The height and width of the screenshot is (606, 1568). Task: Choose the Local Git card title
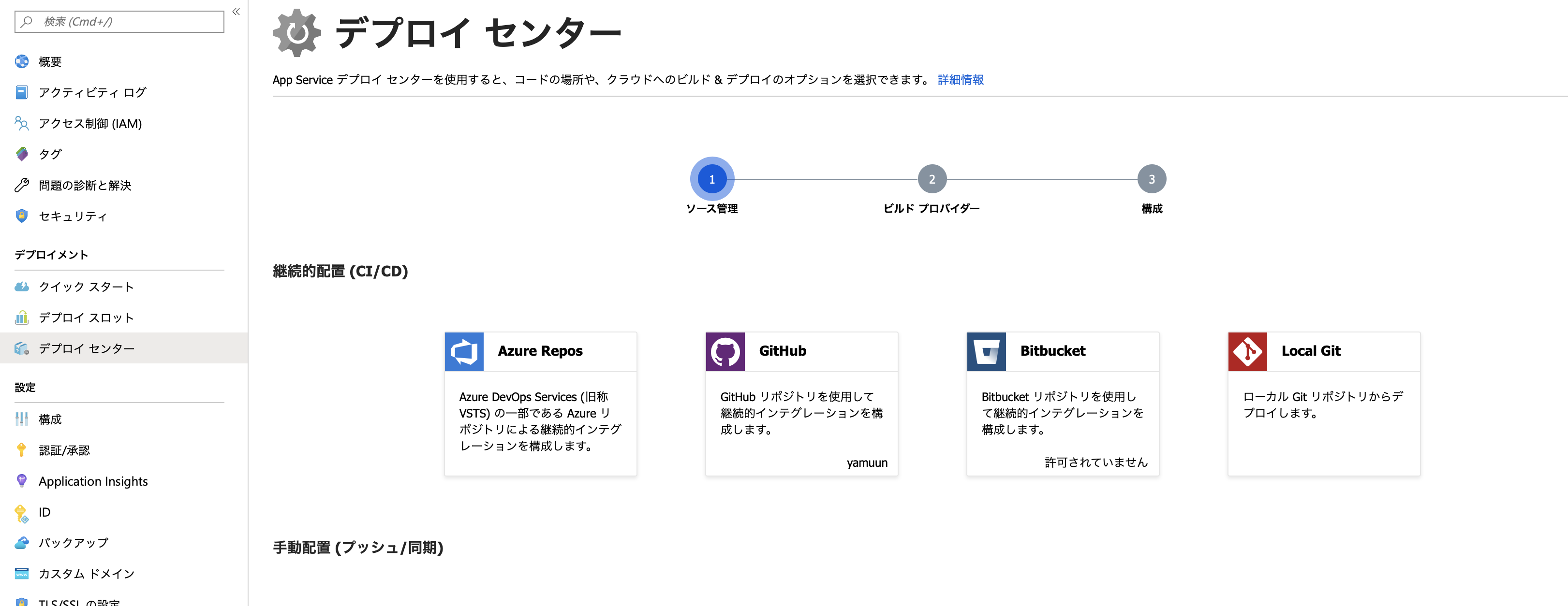click(1311, 351)
